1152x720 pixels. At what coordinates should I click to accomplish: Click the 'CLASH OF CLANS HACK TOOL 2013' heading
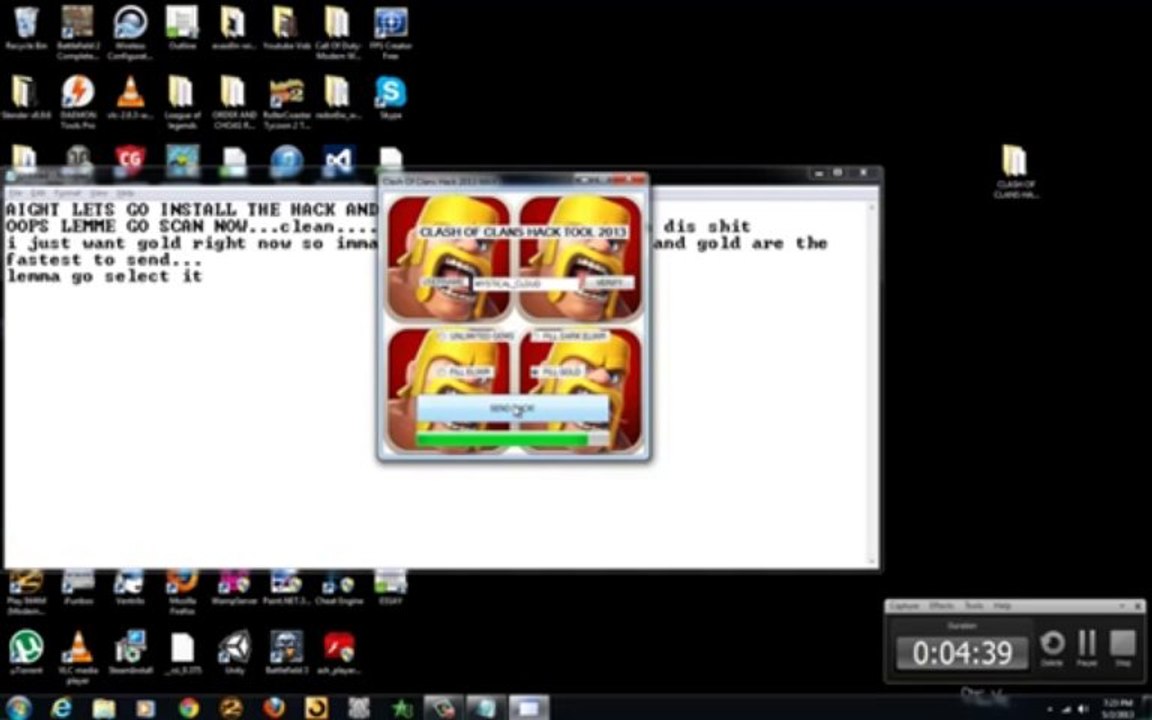(523, 231)
